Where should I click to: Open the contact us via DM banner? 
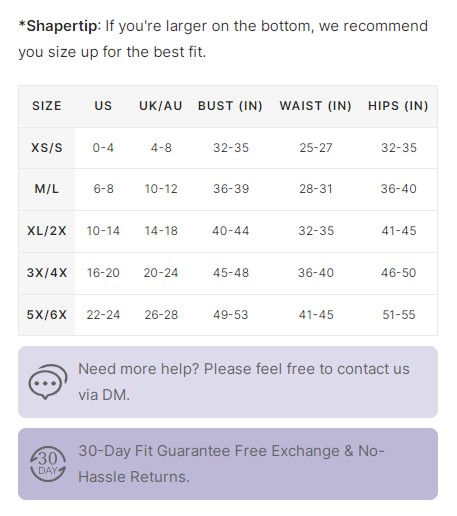coord(228,382)
